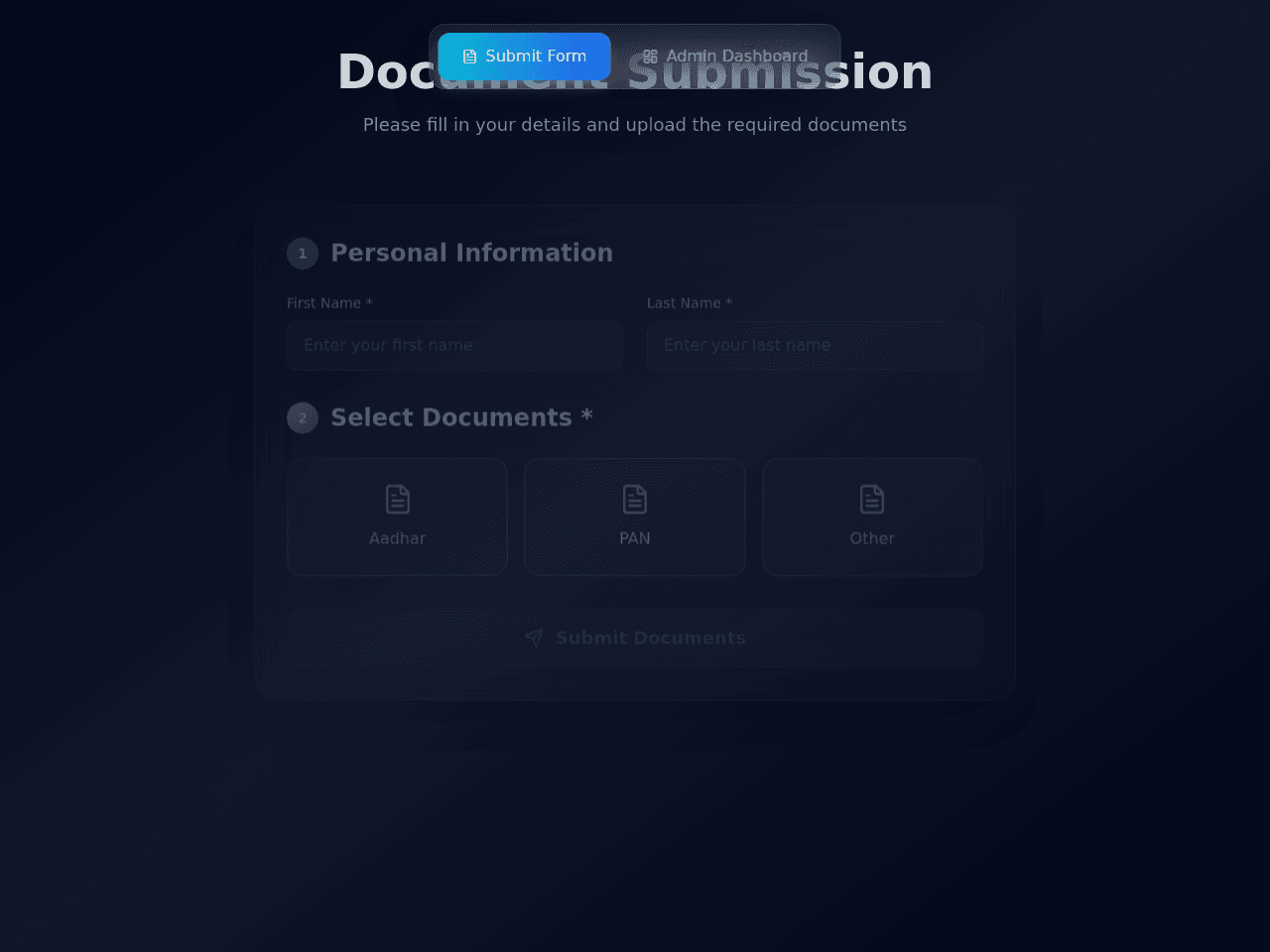This screenshot has height=952, width=1270.
Task: Click the PAN file icon
Action: (x=635, y=499)
